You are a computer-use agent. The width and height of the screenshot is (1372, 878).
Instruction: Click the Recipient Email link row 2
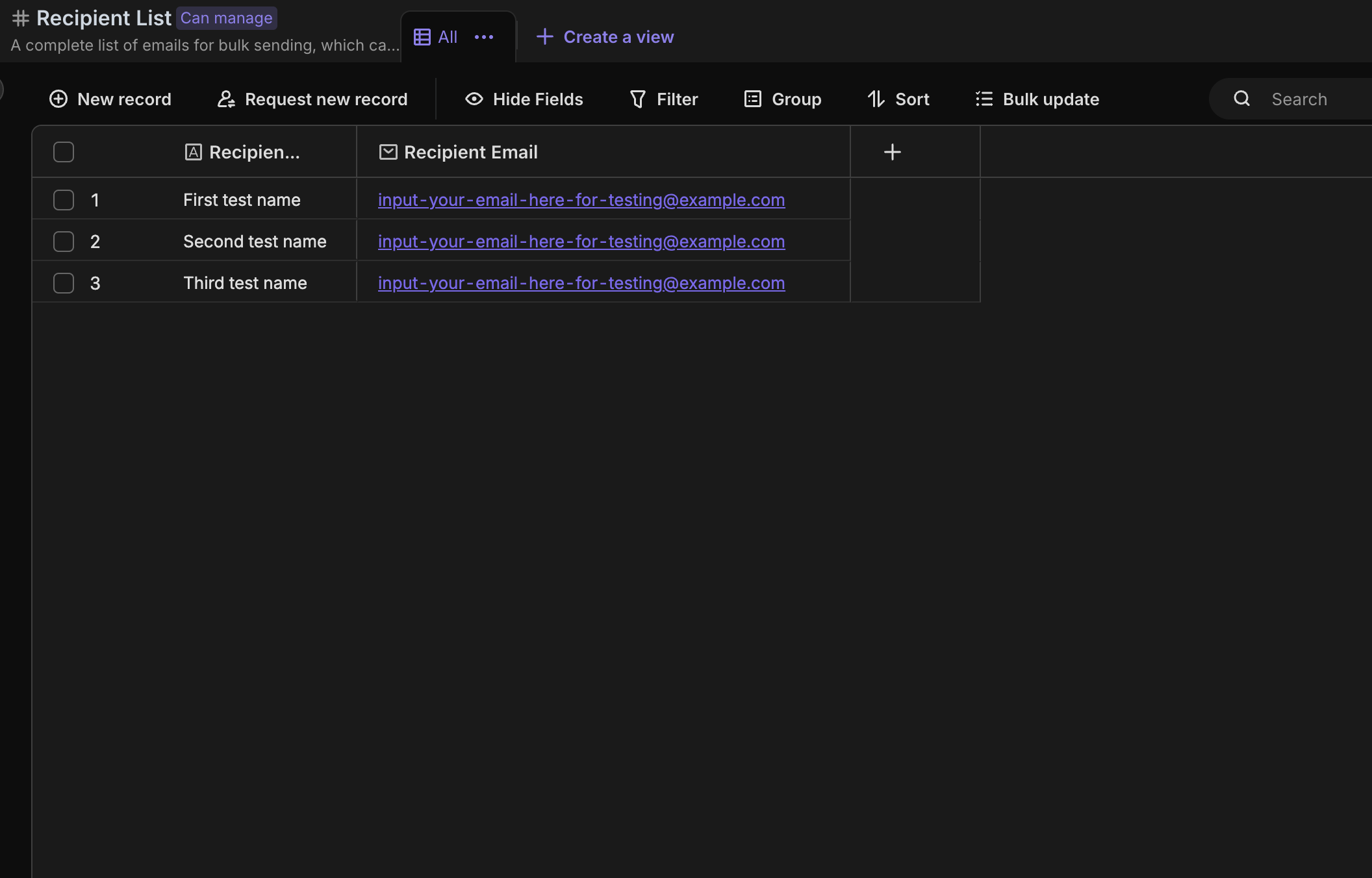(x=581, y=240)
